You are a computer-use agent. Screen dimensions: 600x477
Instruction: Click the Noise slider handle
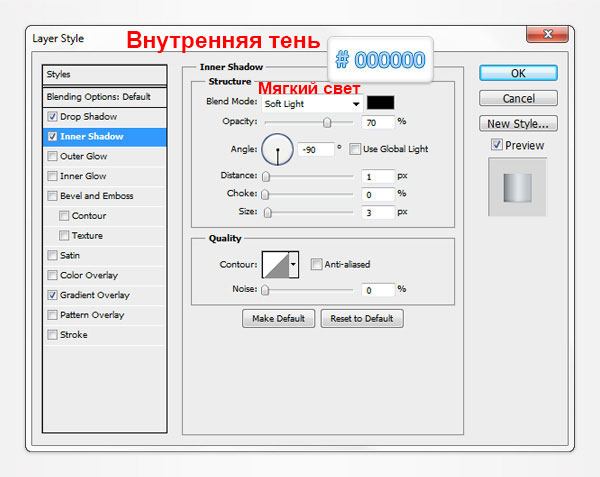pyautogui.click(x=265, y=290)
